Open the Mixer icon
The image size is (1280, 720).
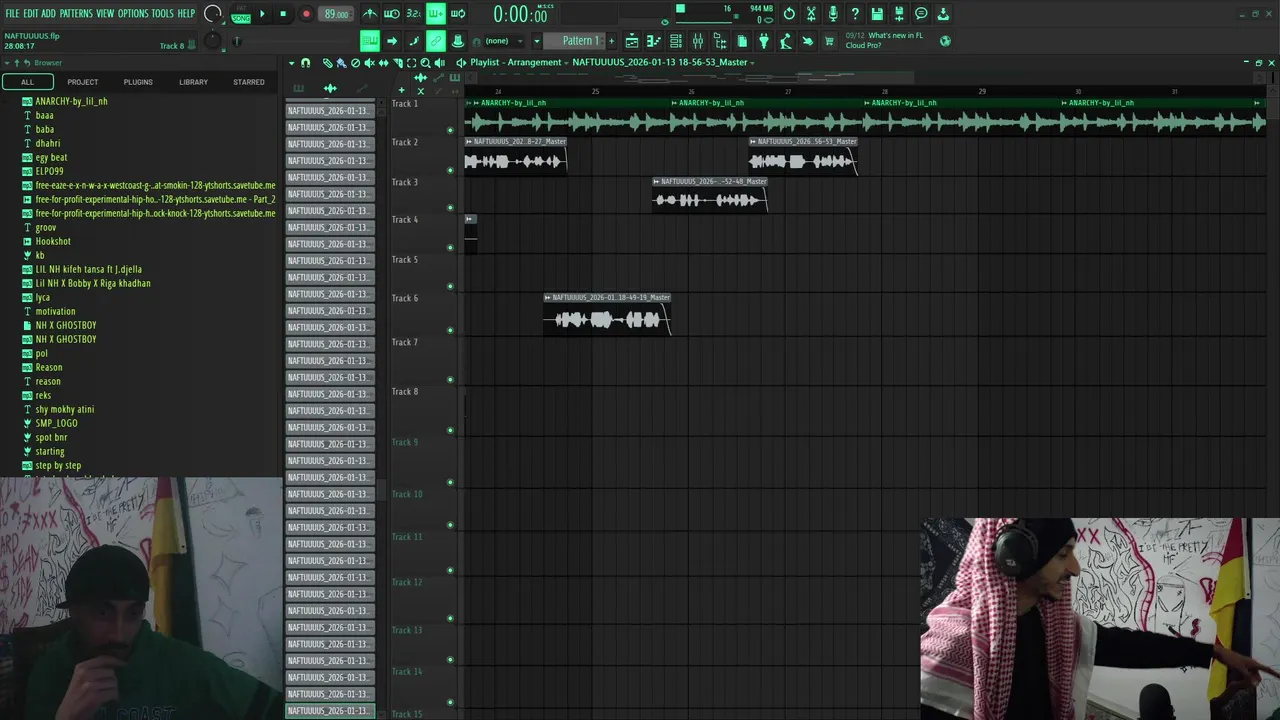698,41
